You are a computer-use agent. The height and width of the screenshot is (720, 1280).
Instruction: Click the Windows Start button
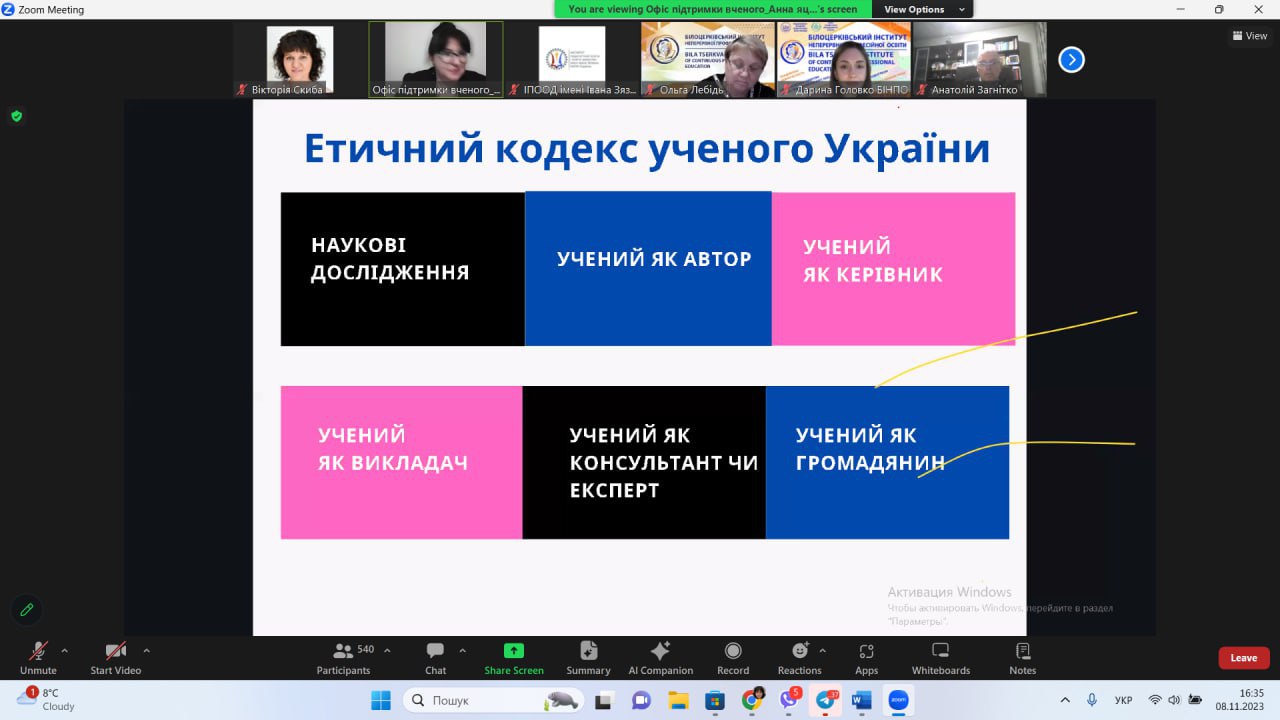[381, 700]
